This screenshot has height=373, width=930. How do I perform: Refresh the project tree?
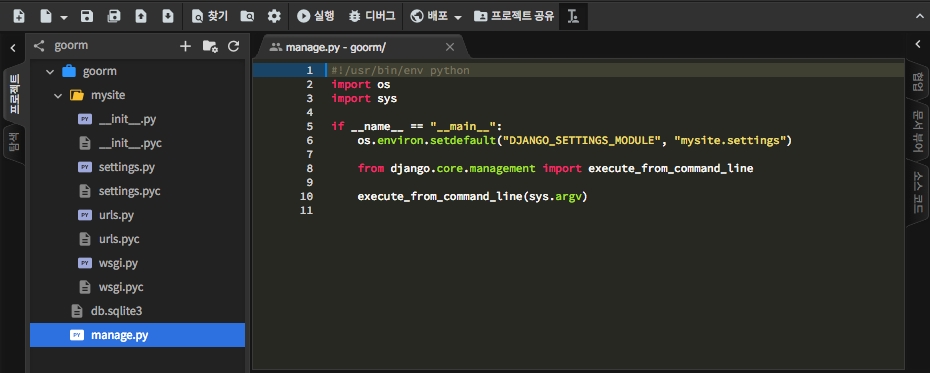click(x=234, y=46)
